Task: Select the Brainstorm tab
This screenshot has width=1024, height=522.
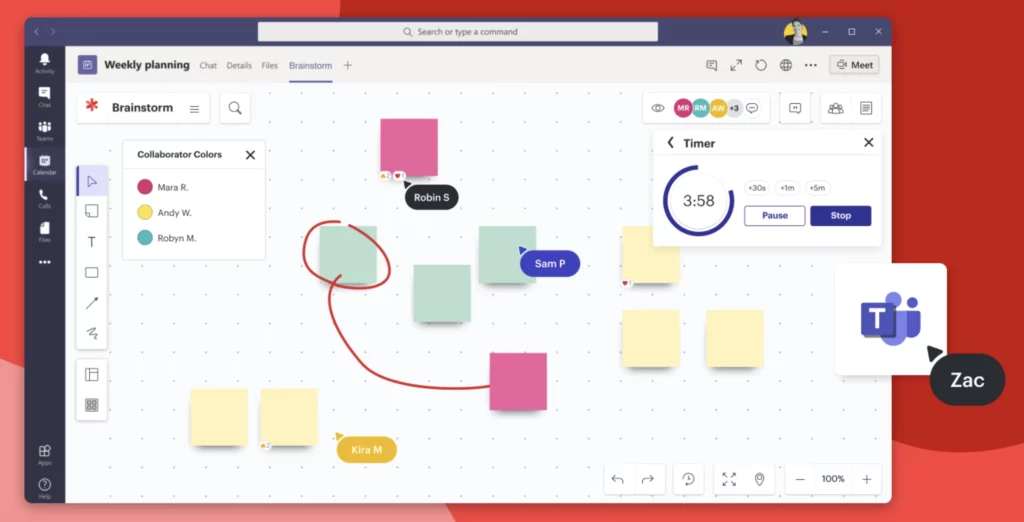Action: (x=310, y=65)
